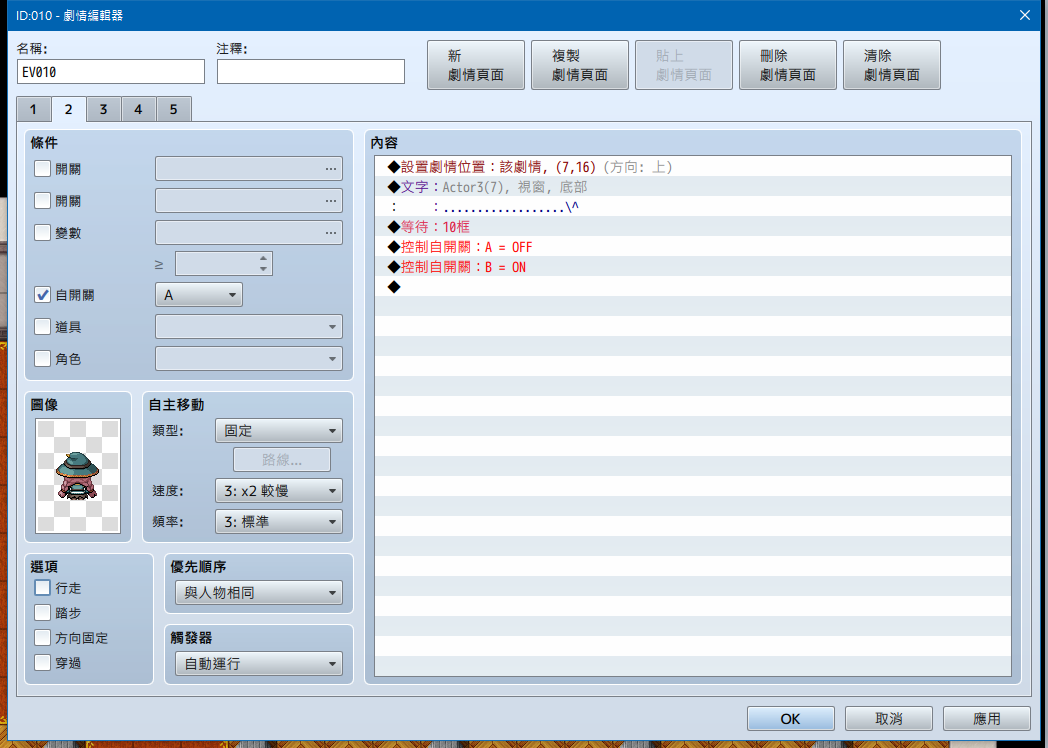This screenshot has width=1048, height=748.
Task: Click the dotted message text line ending in \^
Action: point(692,207)
